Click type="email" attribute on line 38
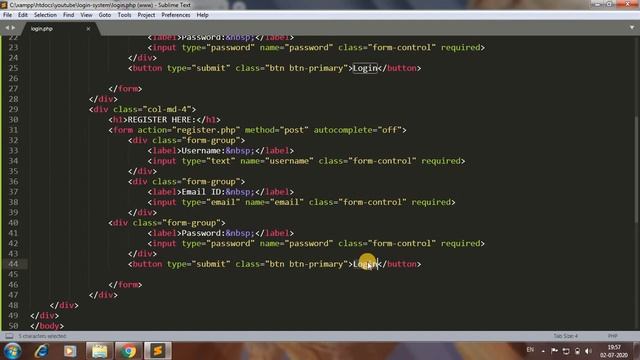Image resolution: width=640 pixels, height=360 pixels. [x=211, y=202]
